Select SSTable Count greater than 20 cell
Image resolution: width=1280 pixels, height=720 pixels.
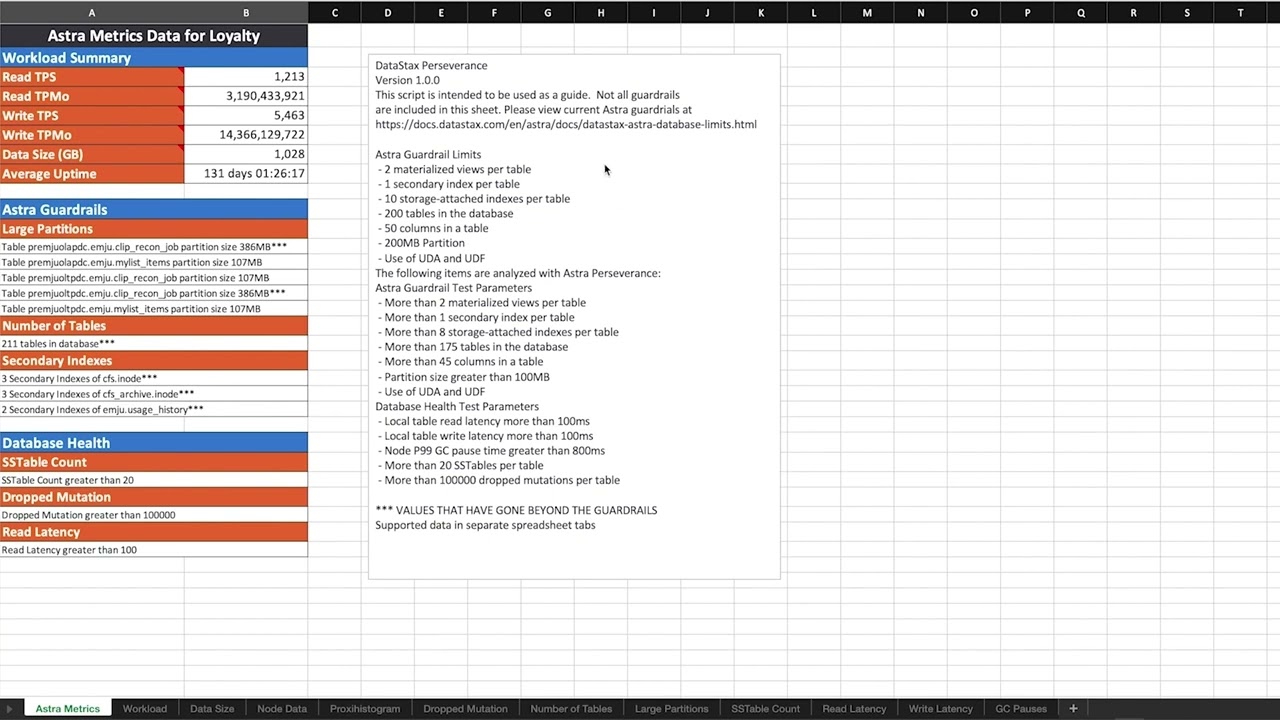tap(154, 480)
